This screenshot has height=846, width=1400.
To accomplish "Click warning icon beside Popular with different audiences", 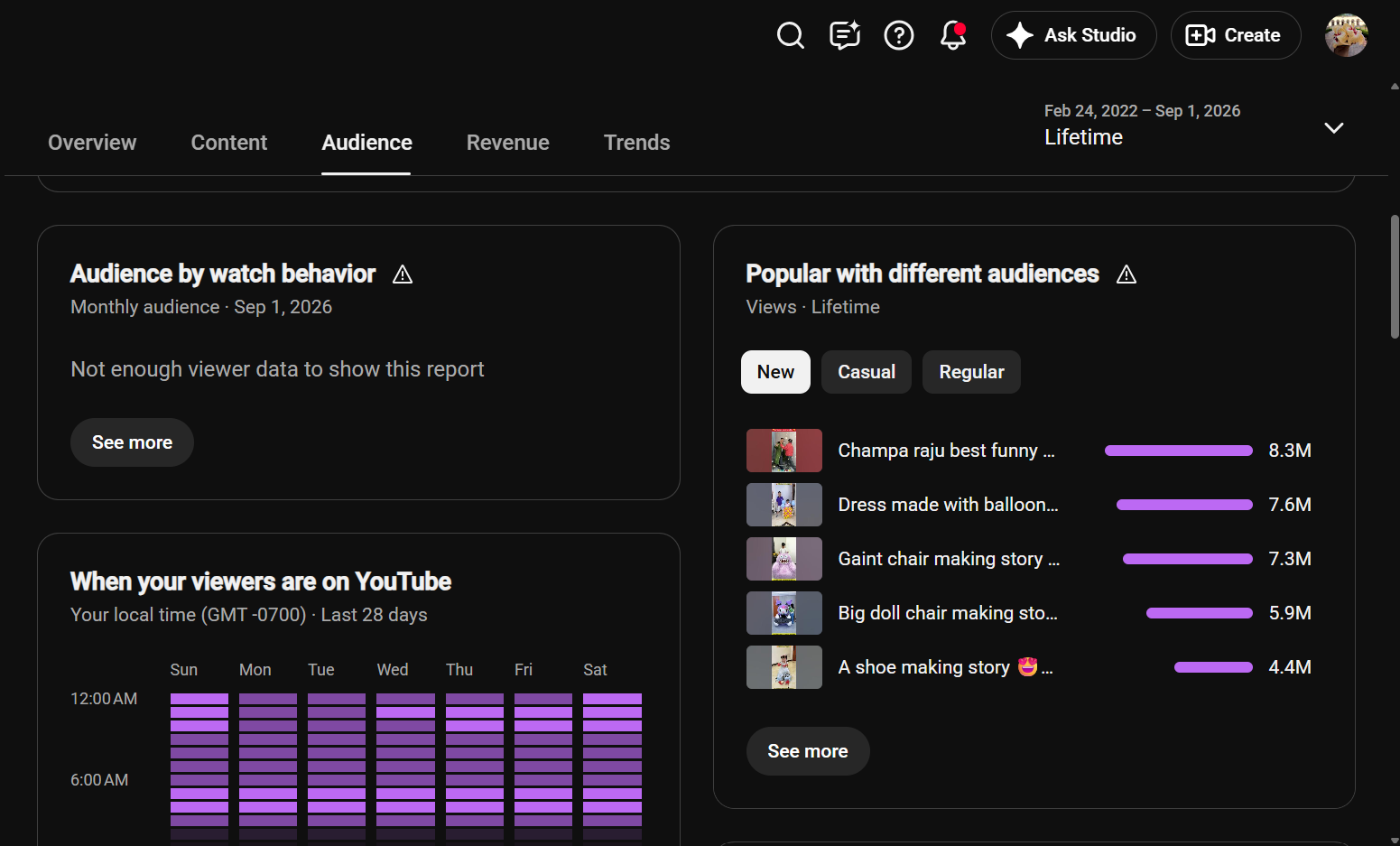I will pos(1126,274).
